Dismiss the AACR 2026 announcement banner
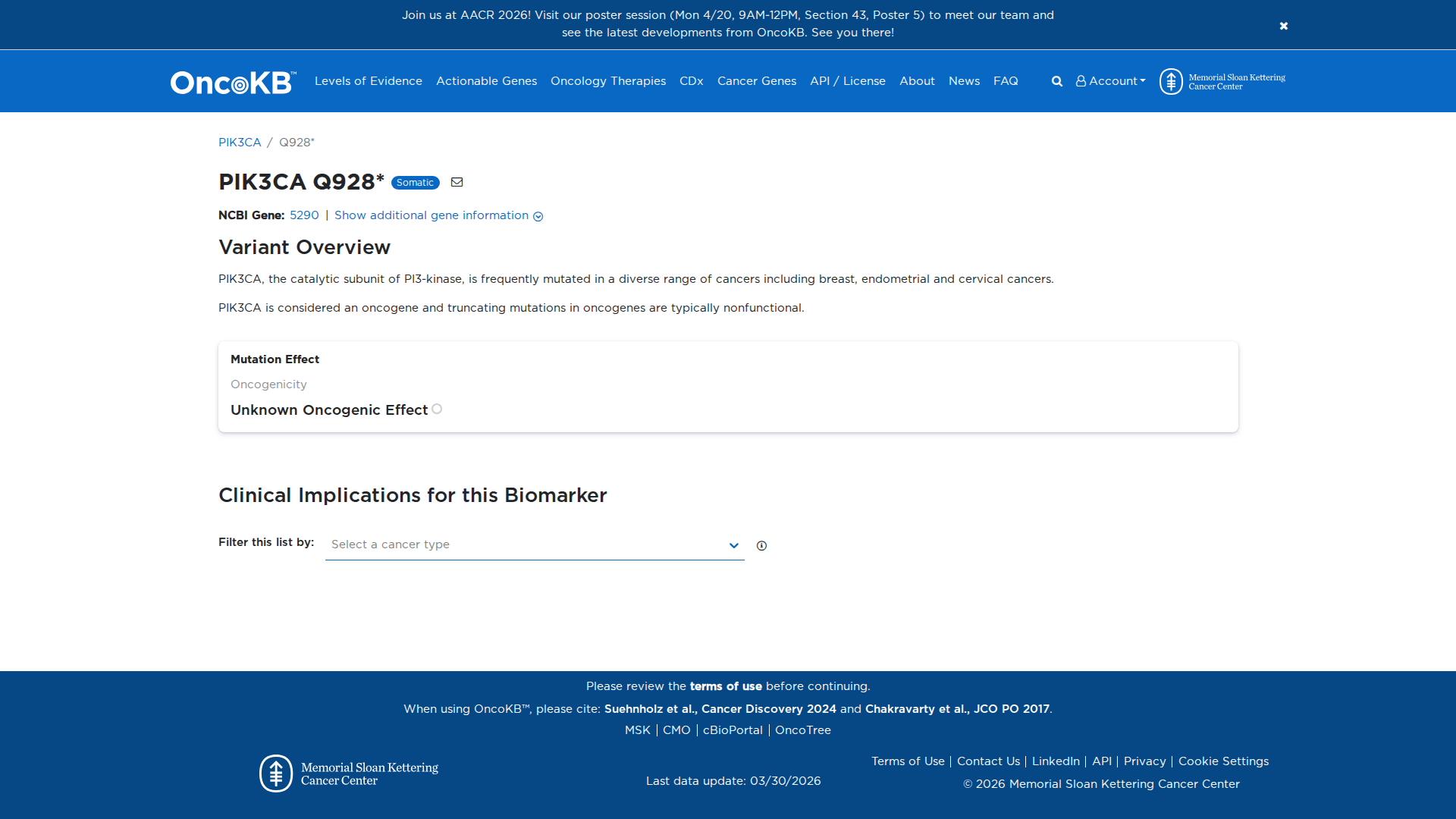 (x=1284, y=25)
